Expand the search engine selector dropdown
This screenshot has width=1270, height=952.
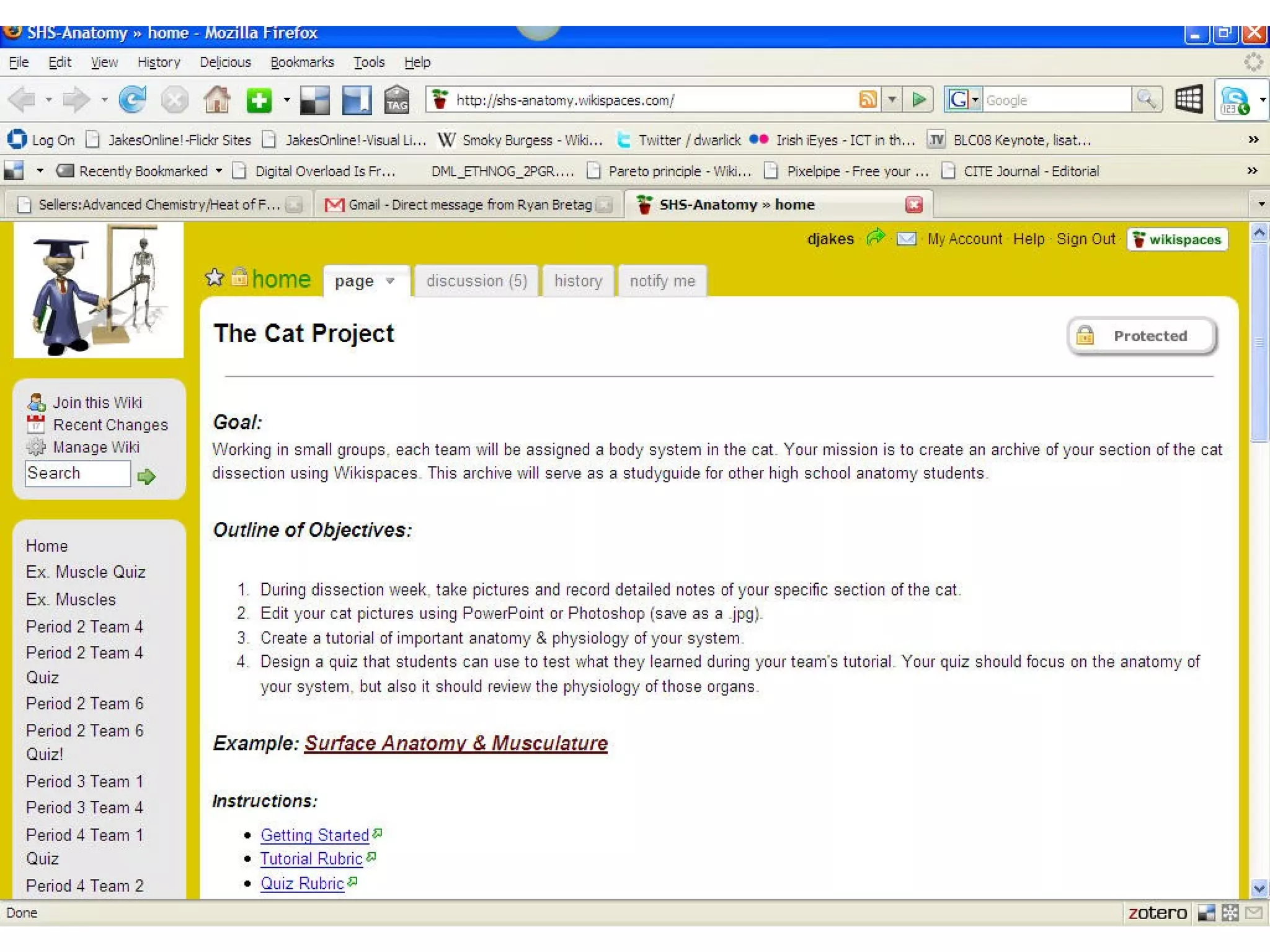click(975, 100)
